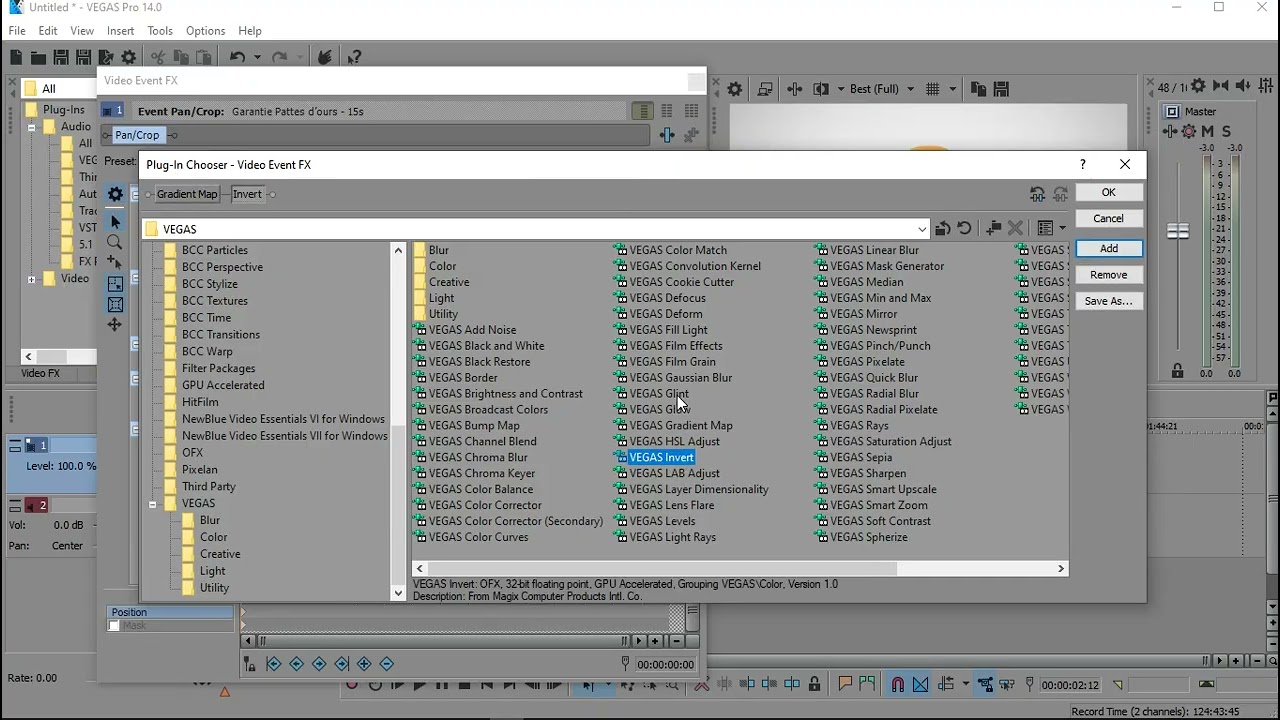Select the normal edit arrow tool in Pan/Crop
This screenshot has width=1280, height=720.
pyautogui.click(x=115, y=221)
